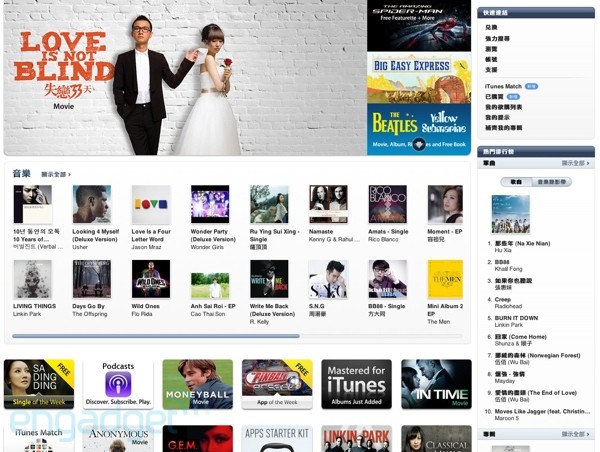This screenshot has height=452, width=600.
Task: Select 已購買 in the quick links list
Action: pyautogui.click(x=494, y=97)
